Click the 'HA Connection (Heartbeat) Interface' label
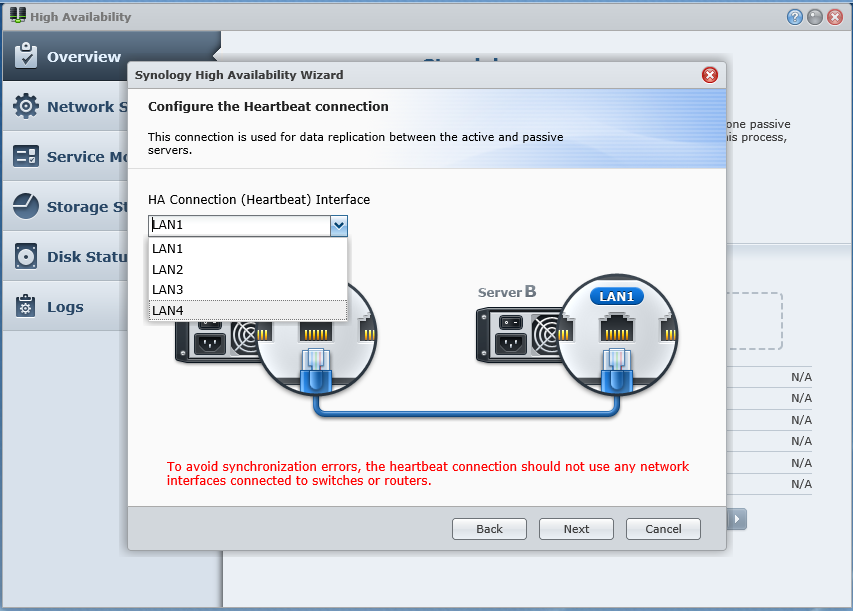Image resolution: width=853 pixels, height=611 pixels. tap(259, 200)
